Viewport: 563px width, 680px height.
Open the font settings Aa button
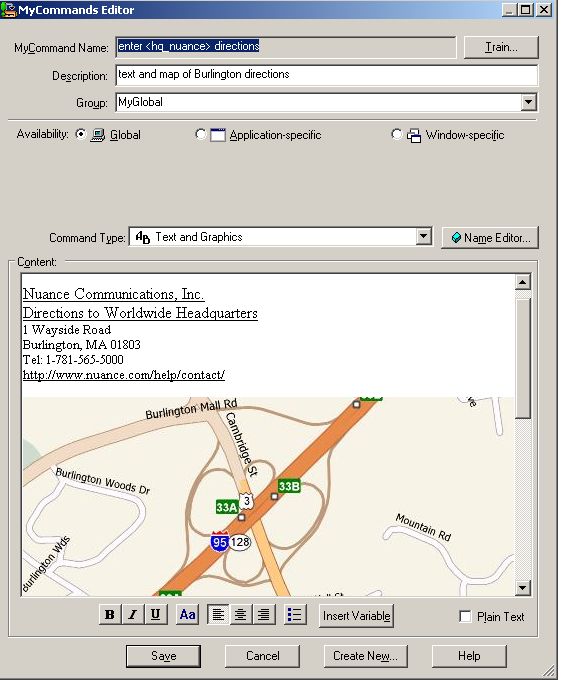point(187,615)
